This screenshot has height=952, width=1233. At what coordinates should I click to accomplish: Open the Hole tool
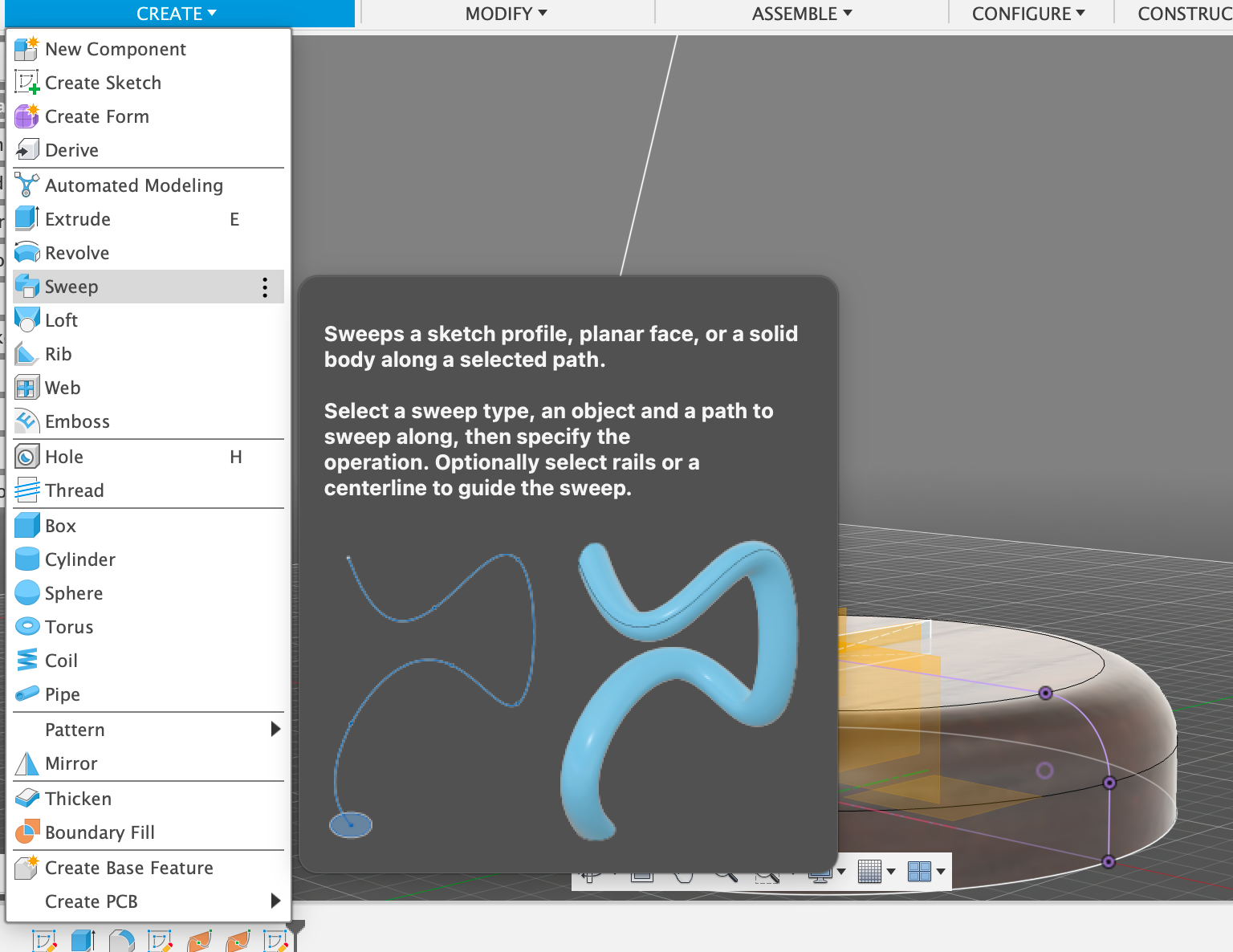click(64, 457)
